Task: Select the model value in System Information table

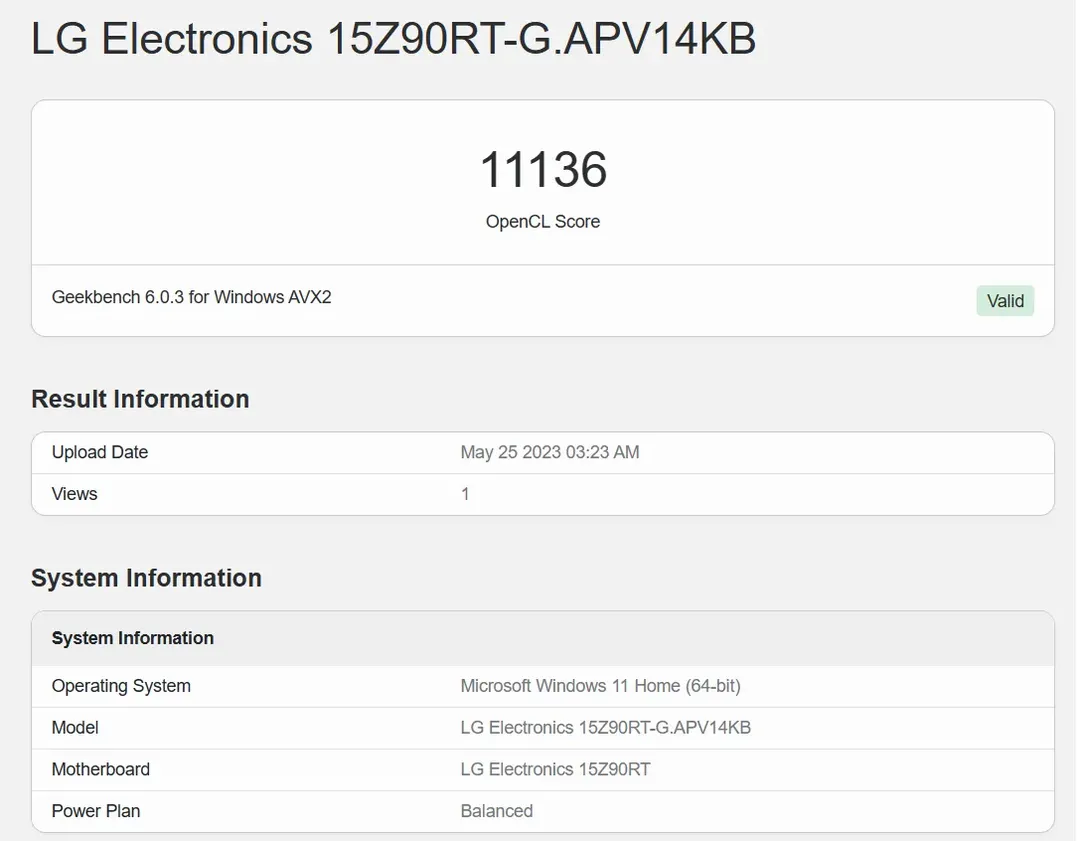Action: coord(605,728)
